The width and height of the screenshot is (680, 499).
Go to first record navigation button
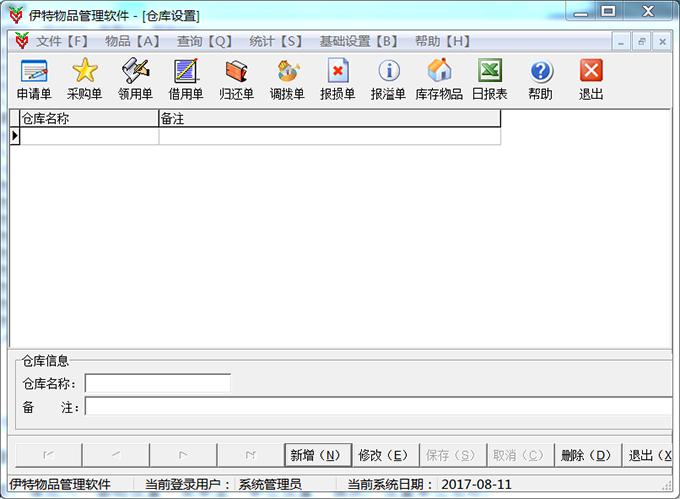tap(49, 455)
